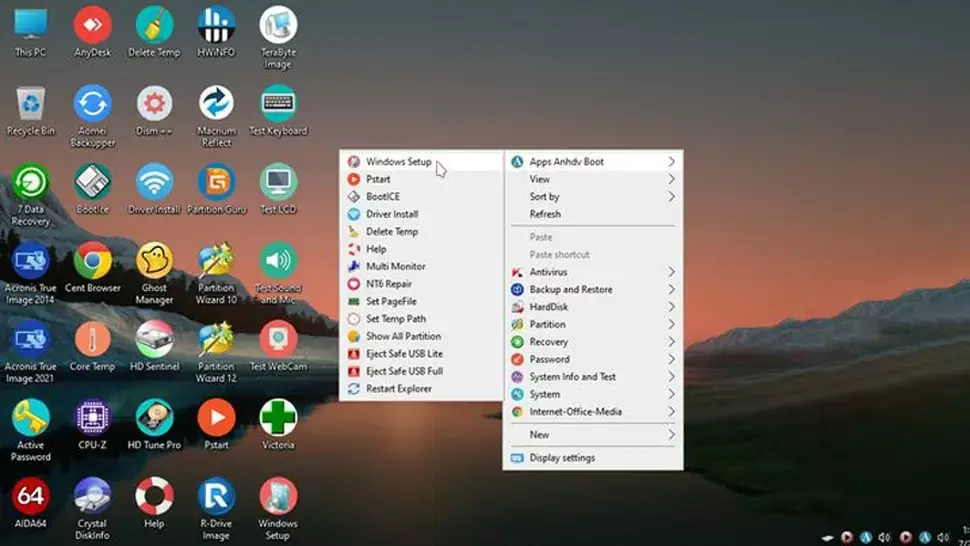The image size is (970, 546).
Task: Open the Victoria desktop icon
Action: pos(278,418)
